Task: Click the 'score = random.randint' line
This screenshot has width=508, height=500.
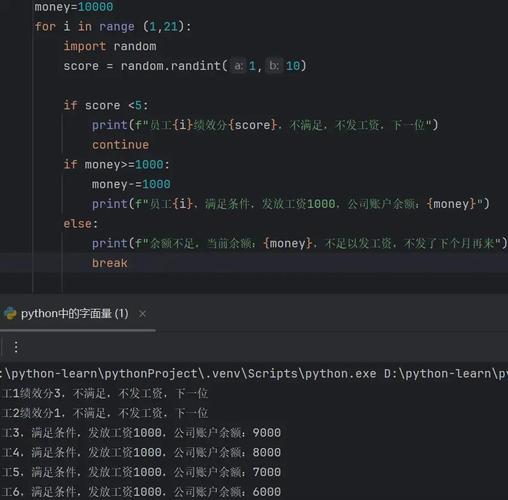Action: pos(185,66)
